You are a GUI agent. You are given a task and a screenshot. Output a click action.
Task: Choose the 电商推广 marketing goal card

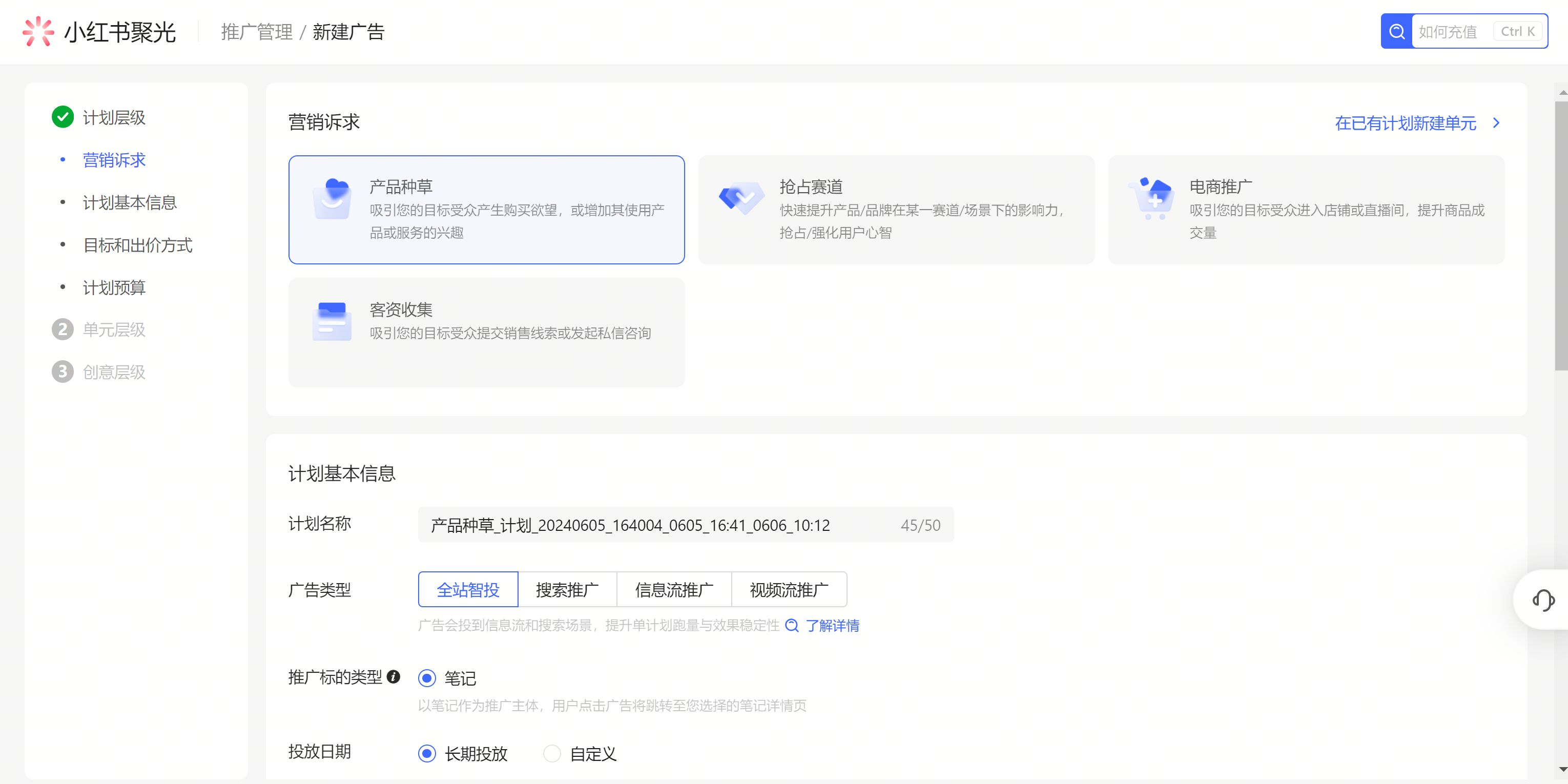(1306, 210)
